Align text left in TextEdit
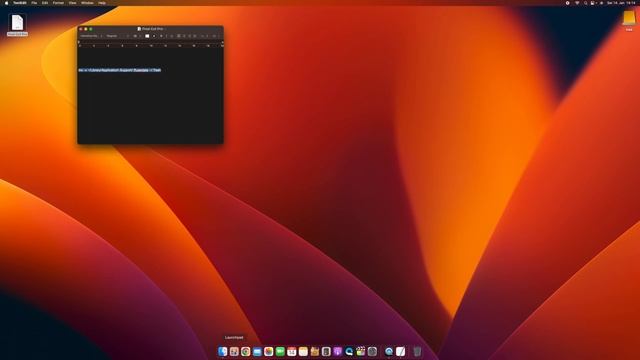The image size is (640, 360). [178, 36]
